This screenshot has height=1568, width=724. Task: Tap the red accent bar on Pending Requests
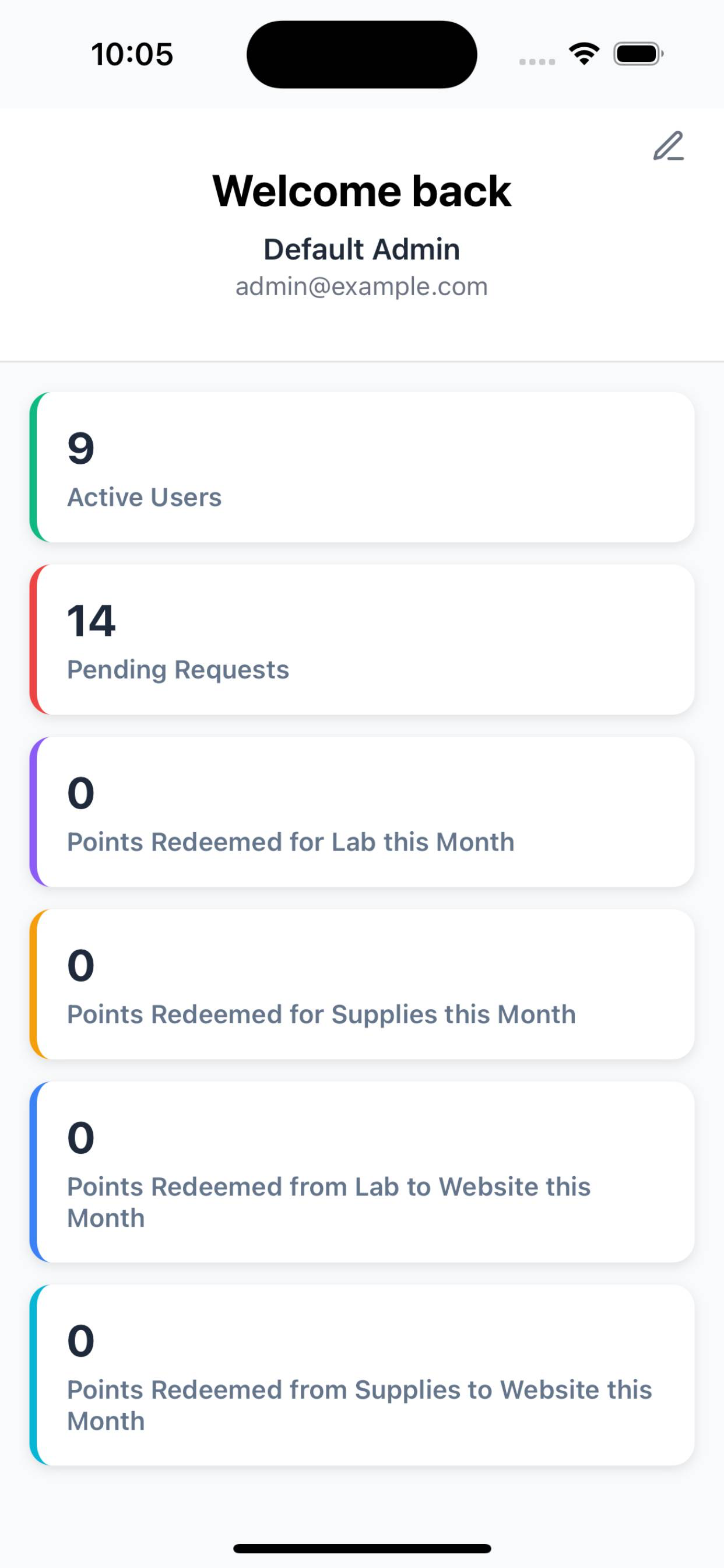[33, 639]
